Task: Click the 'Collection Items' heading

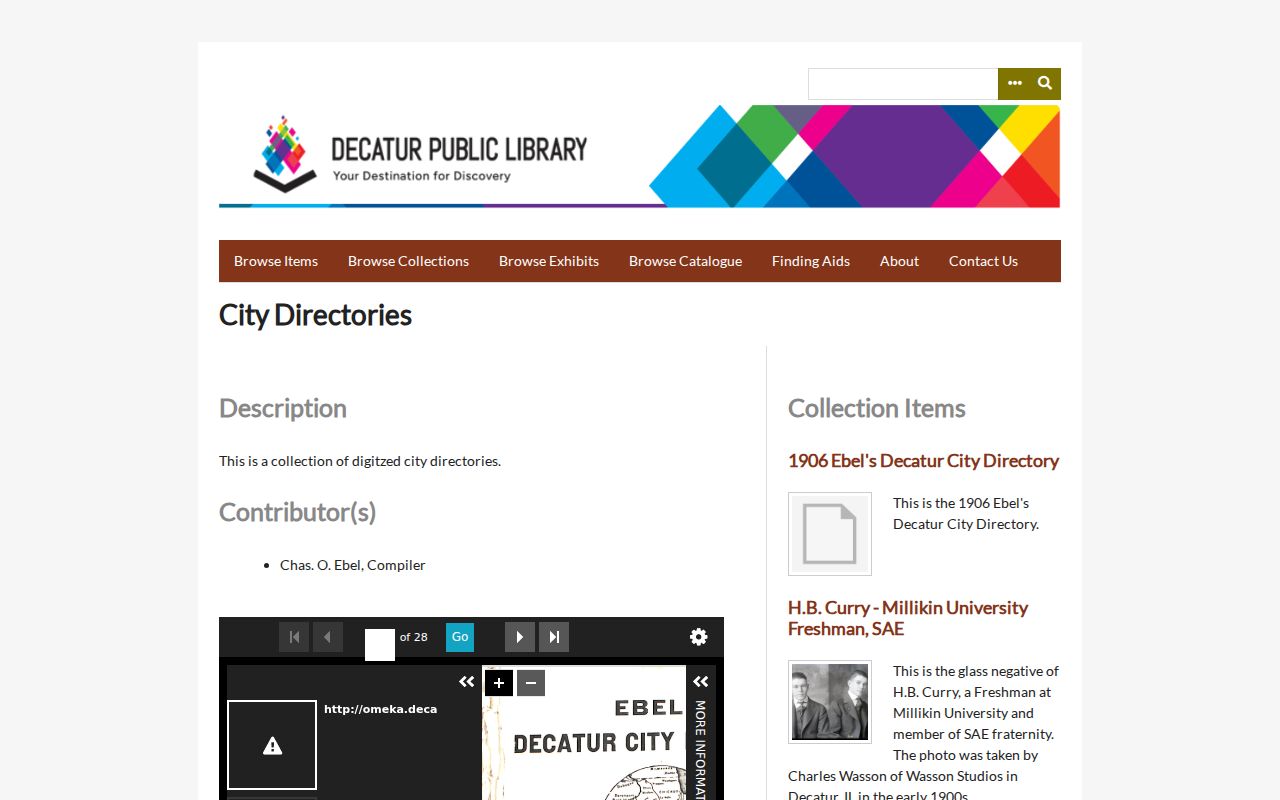Action: (x=877, y=408)
